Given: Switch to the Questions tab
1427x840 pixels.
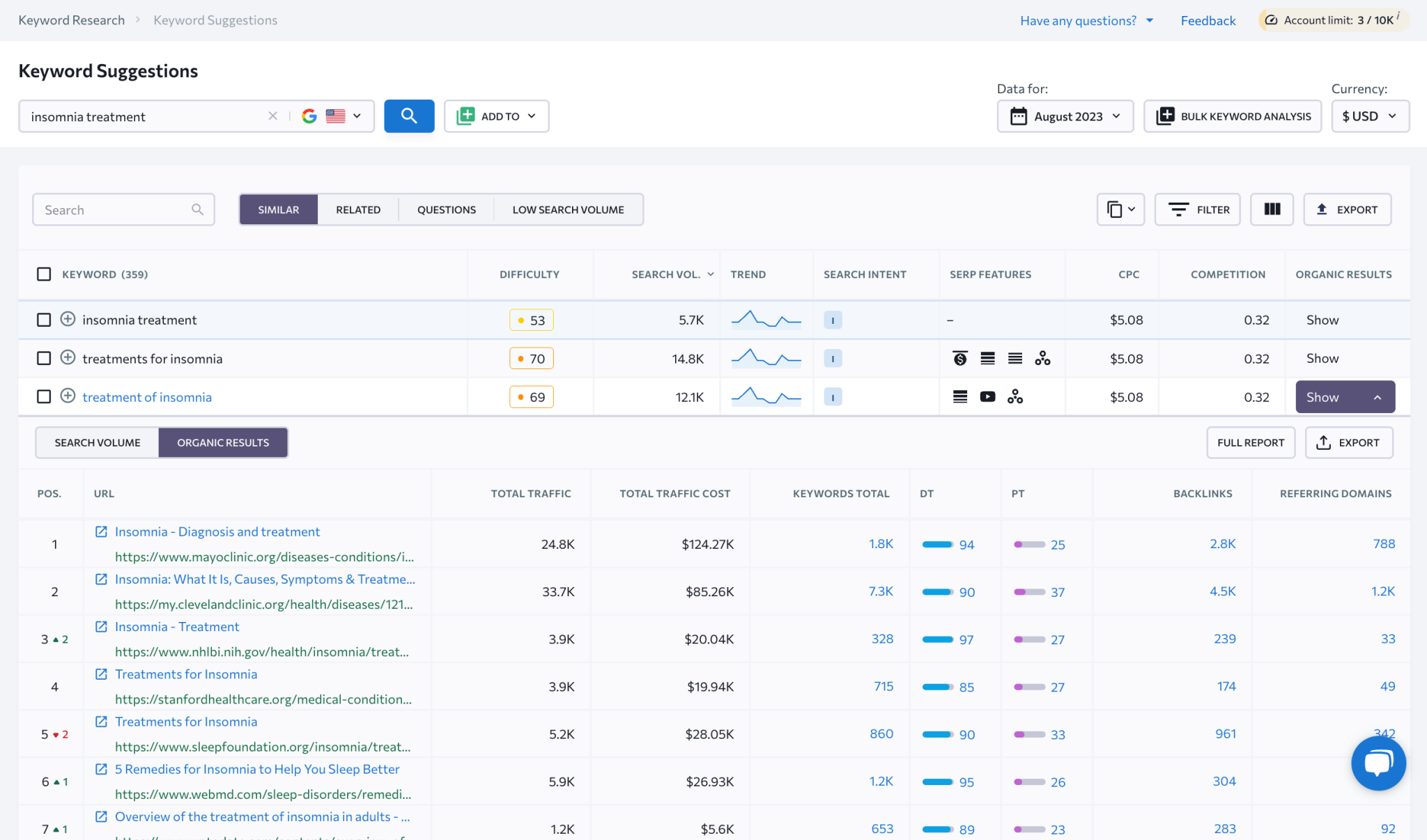Looking at the screenshot, I should click(446, 209).
